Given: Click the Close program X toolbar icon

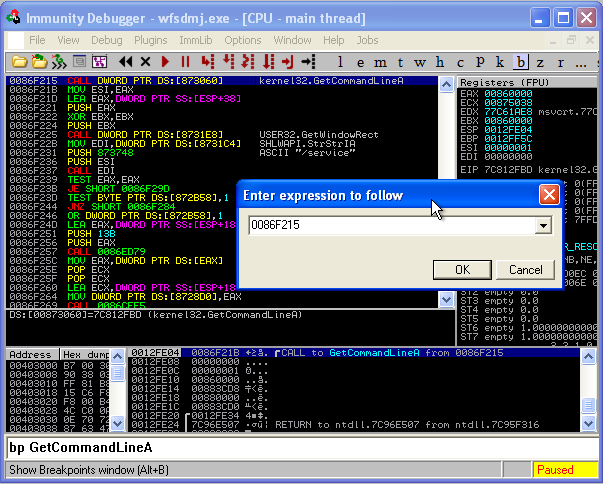Looking at the screenshot, I should coord(146,62).
